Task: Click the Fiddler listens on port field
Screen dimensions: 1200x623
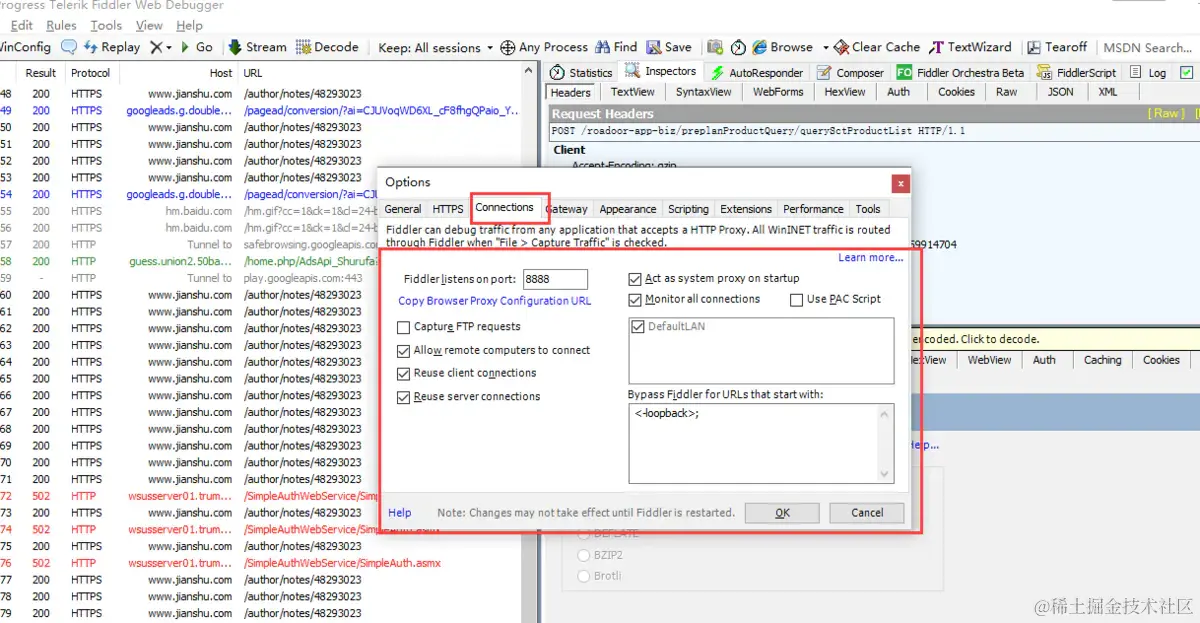Action: point(555,280)
